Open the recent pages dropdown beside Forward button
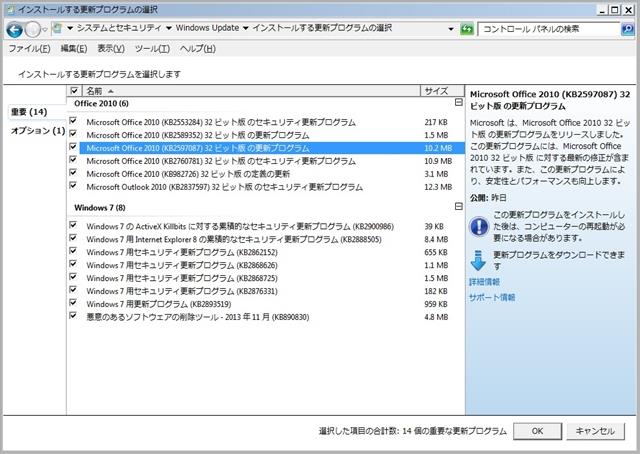This screenshot has height=454, width=640. 44,30
